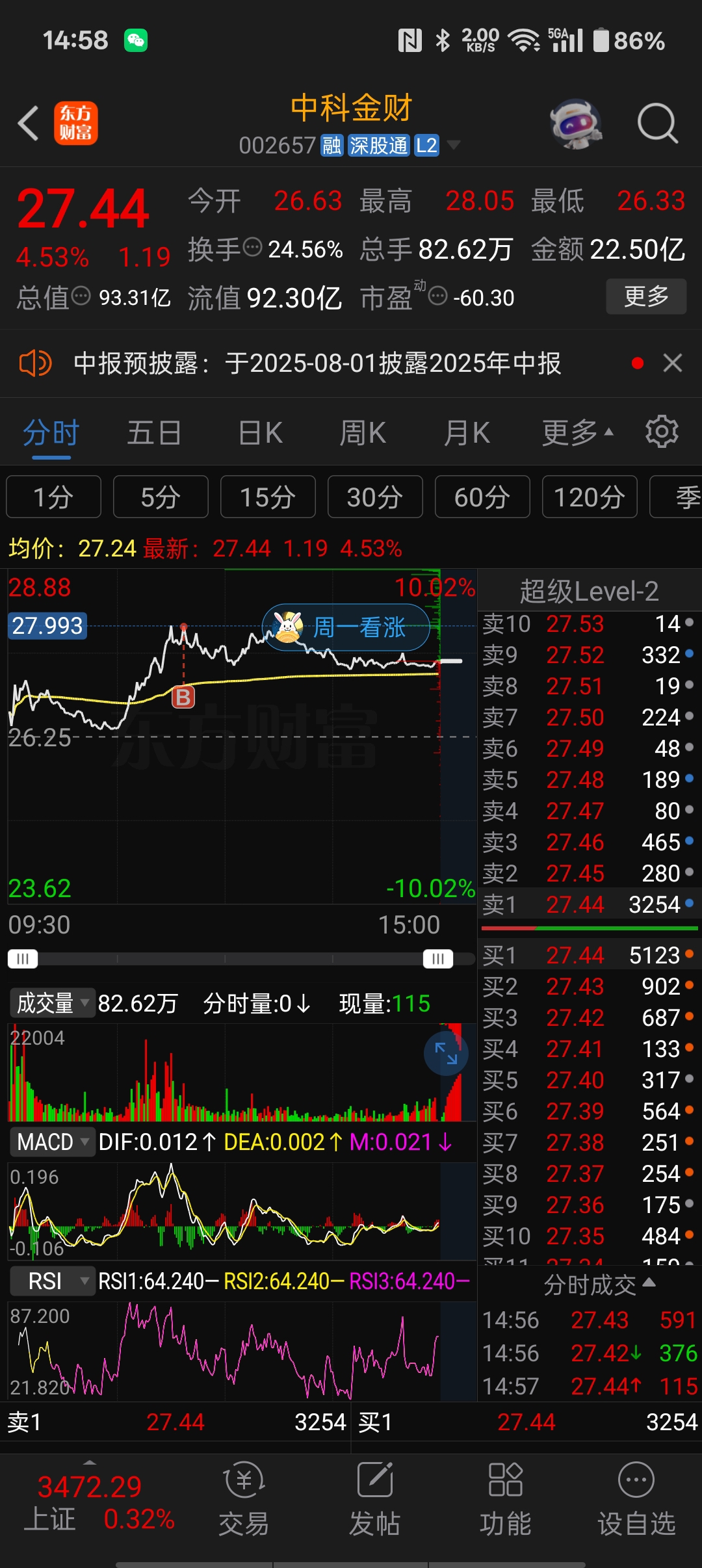702x1568 pixels.
Task: Expand the 上证 index bar
Action: coord(90,1462)
